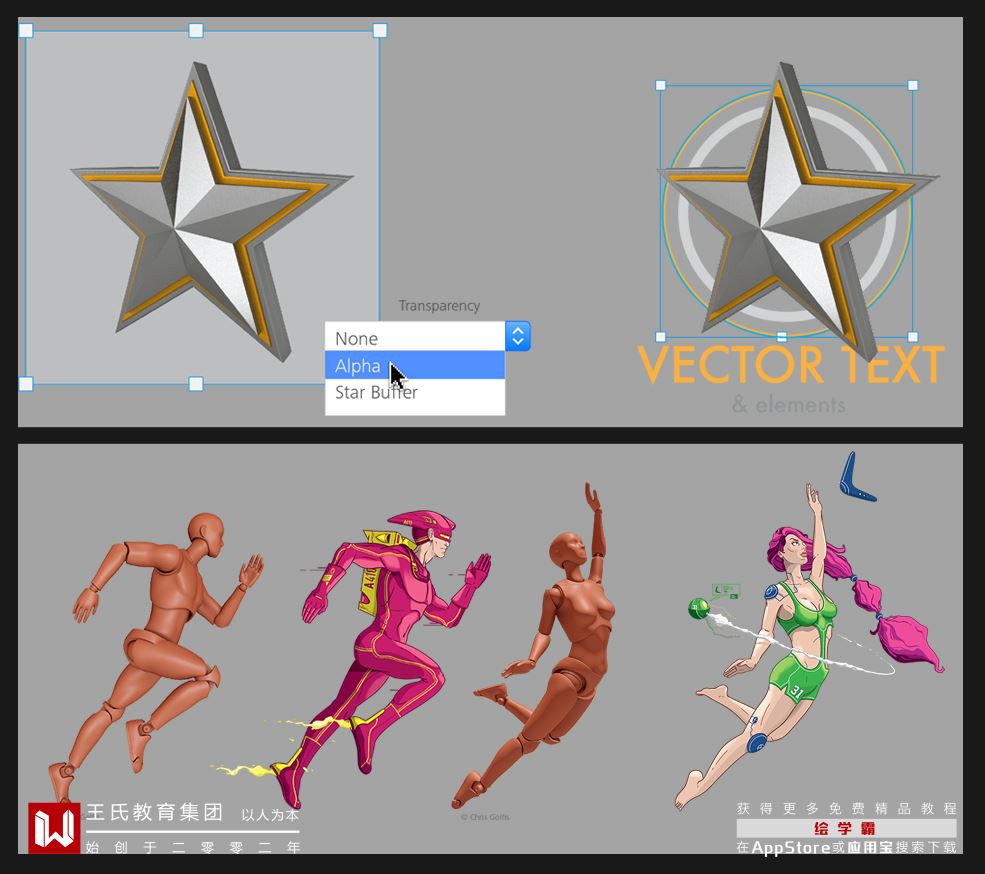This screenshot has height=874, width=985.
Task: Pick Star Buffer transparency option
Action: tap(415, 393)
